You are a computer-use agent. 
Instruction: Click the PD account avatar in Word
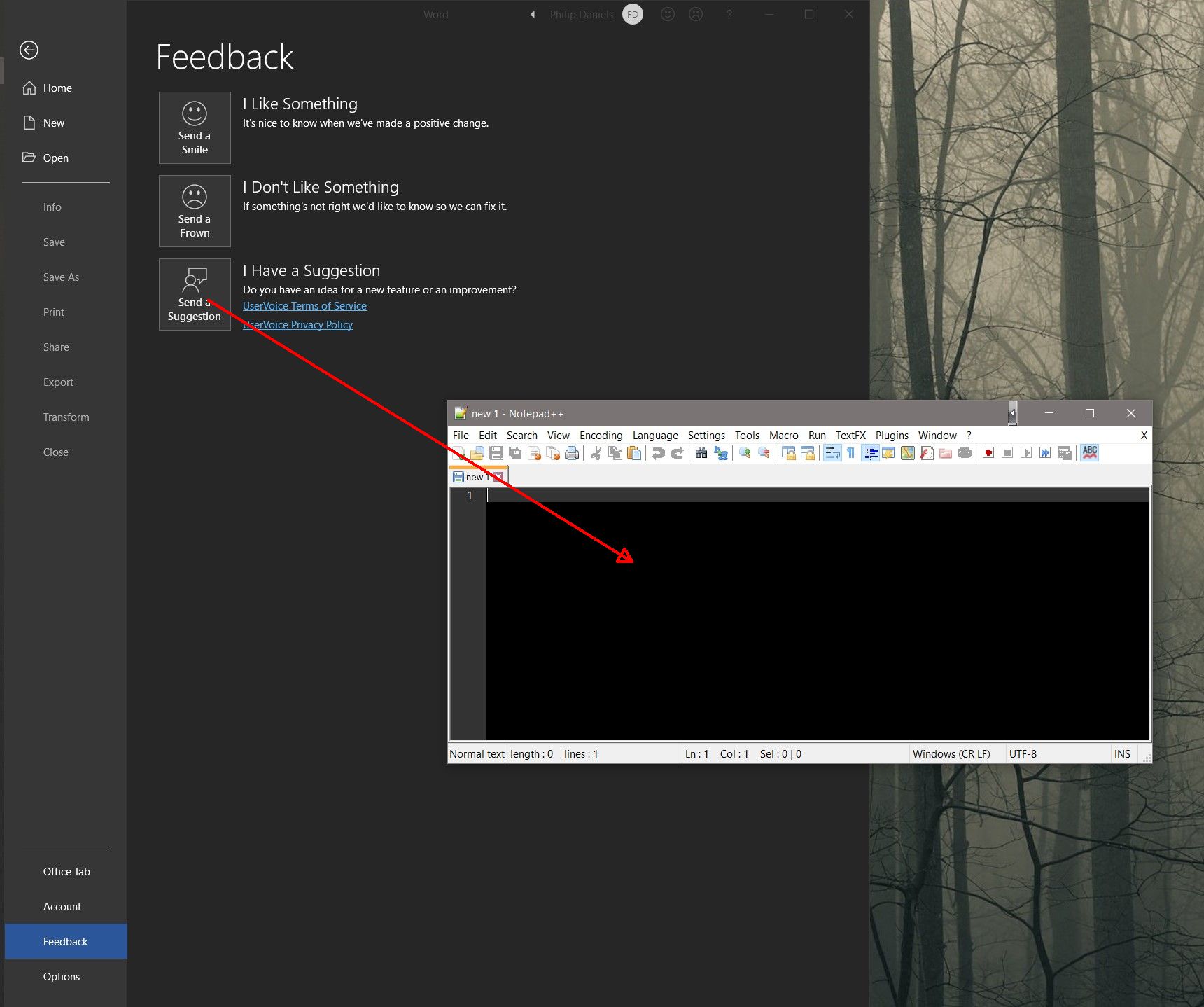[x=633, y=14]
